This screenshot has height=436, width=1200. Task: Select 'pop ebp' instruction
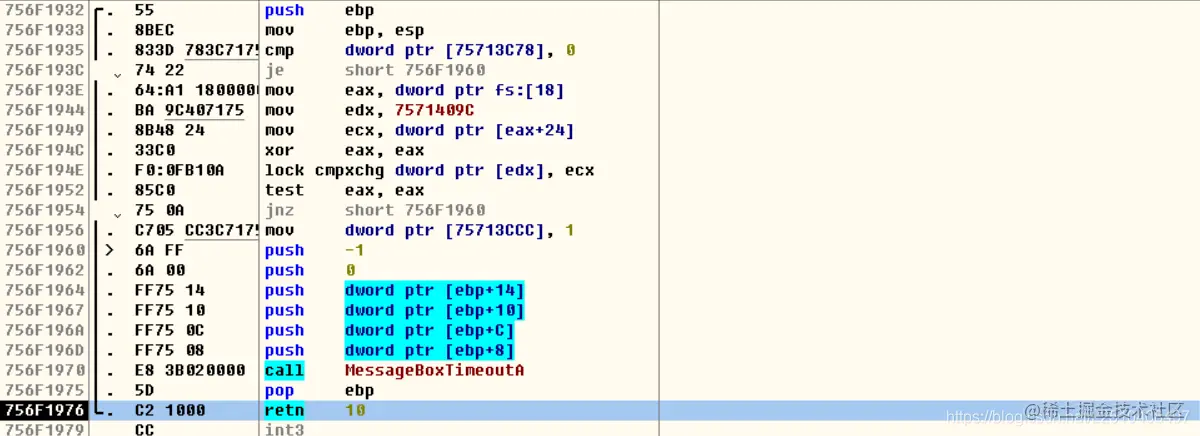point(319,390)
